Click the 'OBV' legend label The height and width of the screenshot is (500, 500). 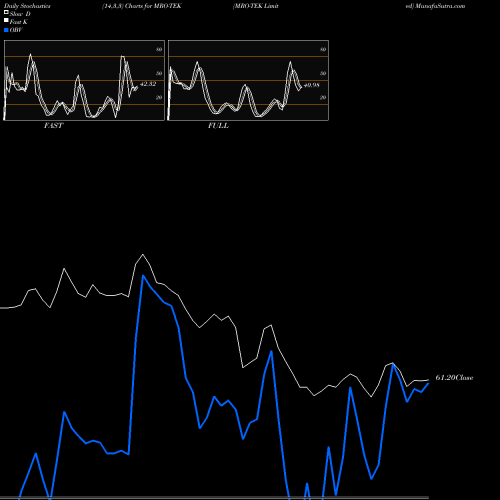tap(16, 30)
